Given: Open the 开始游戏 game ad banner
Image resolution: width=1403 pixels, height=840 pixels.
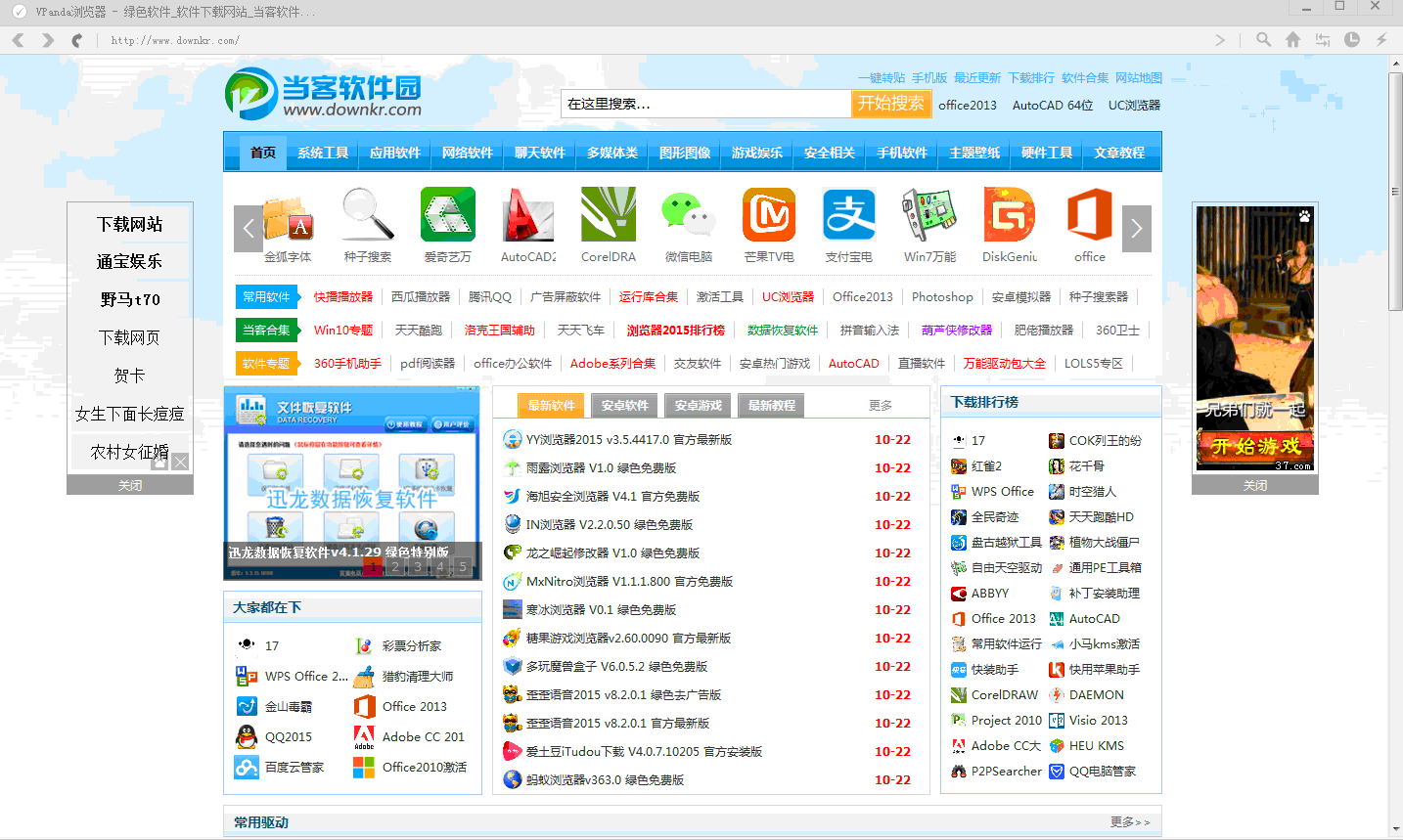Looking at the screenshot, I should (x=1255, y=447).
